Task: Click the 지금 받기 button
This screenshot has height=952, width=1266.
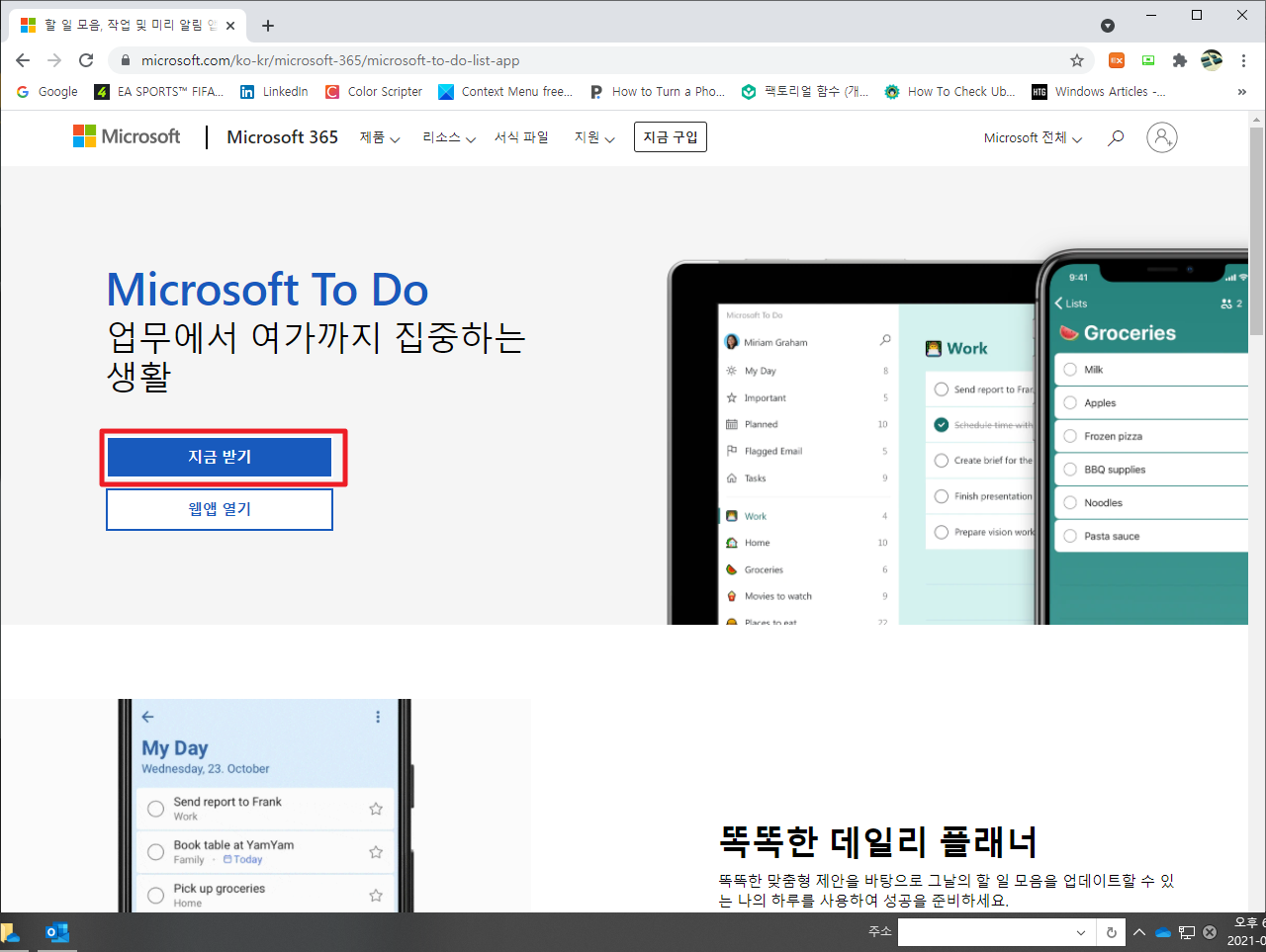Action: pyautogui.click(x=220, y=457)
